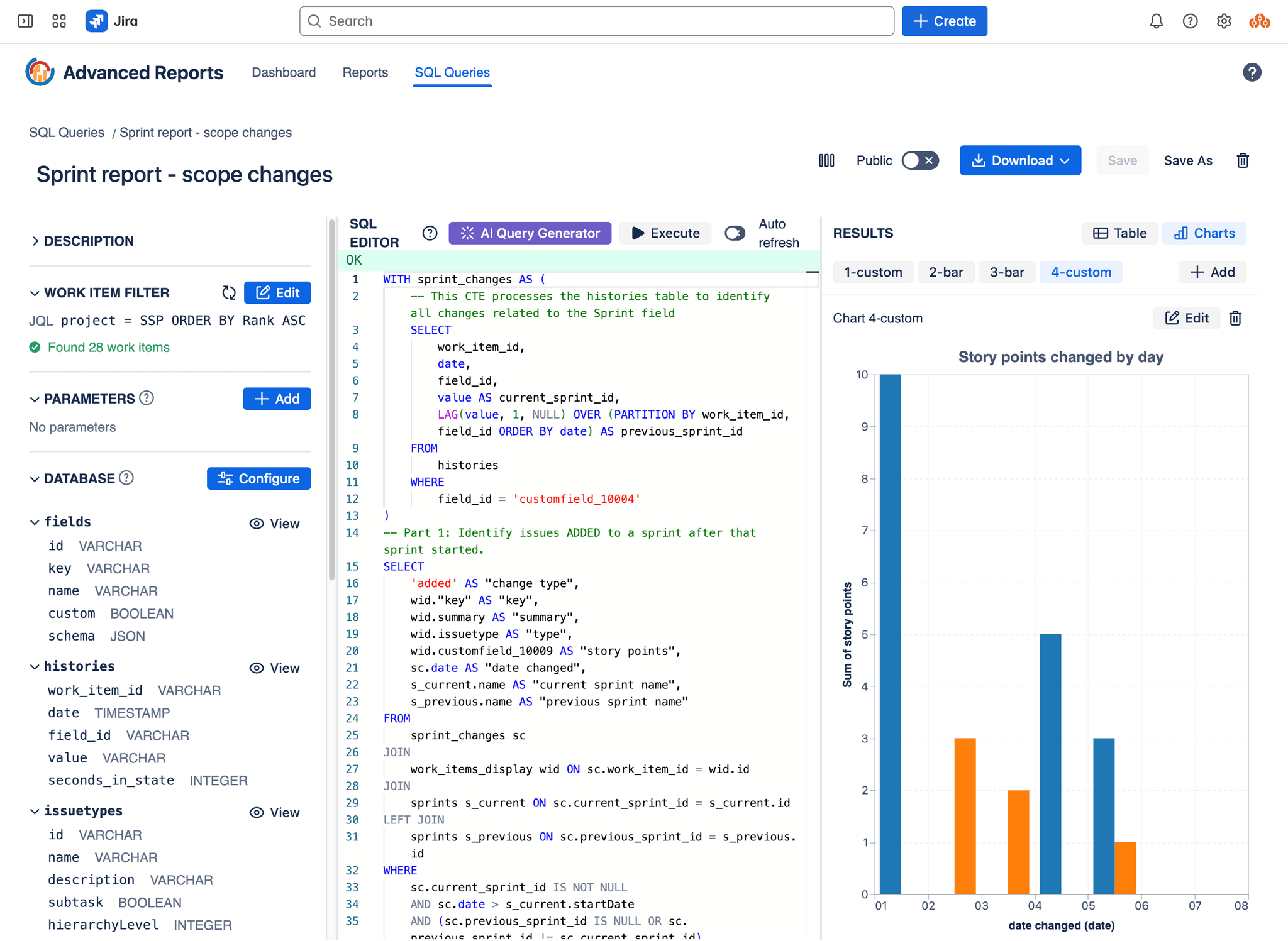Select the 4-custom chart tab
Viewport: 1288px width, 941px height.
(x=1080, y=272)
